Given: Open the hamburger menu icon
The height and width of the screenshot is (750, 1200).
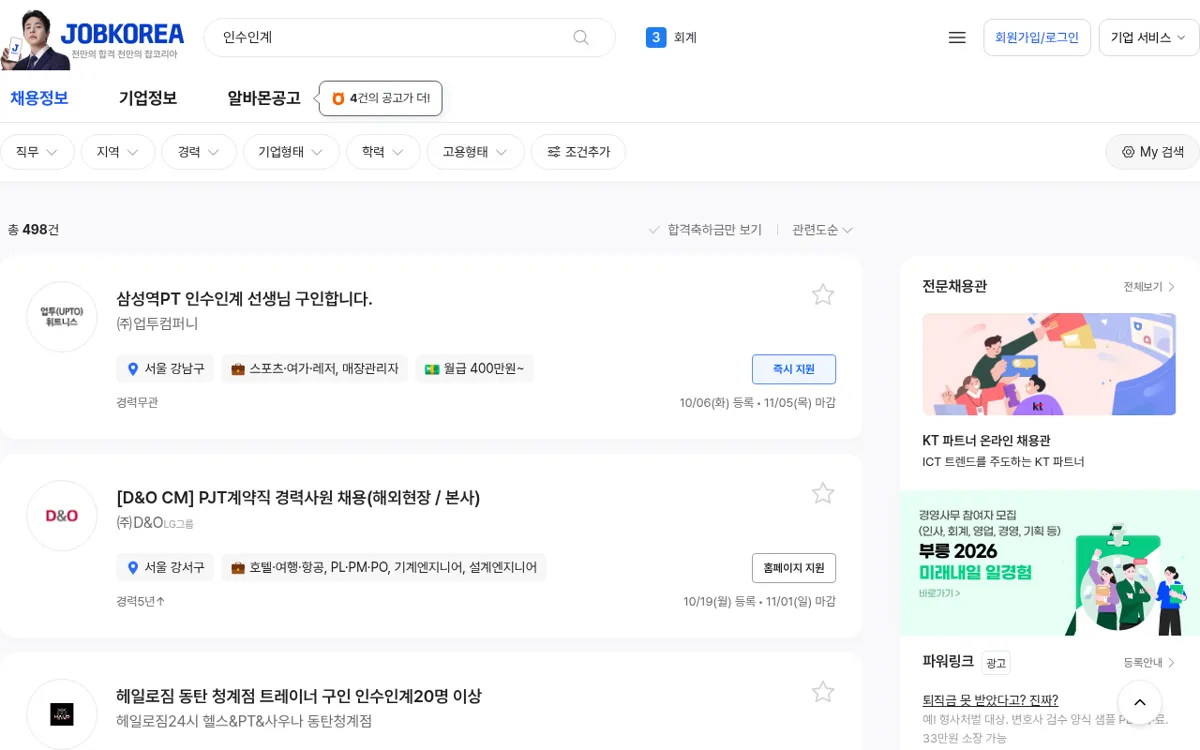Looking at the screenshot, I should pyautogui.click(x=957, y=38).
